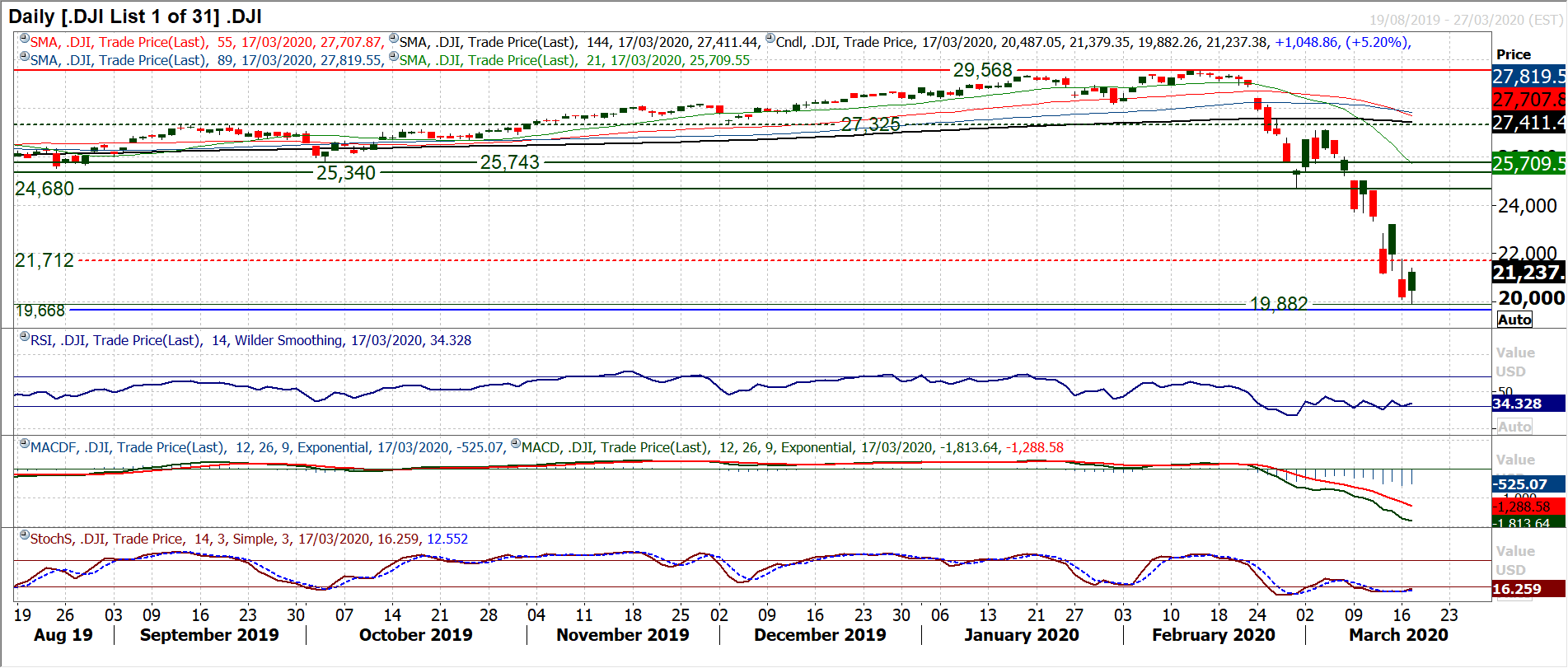Click the Price axis heading
Image resolution: width=1568 pixels, height=668 pixels.
[x=1513, y=54]
